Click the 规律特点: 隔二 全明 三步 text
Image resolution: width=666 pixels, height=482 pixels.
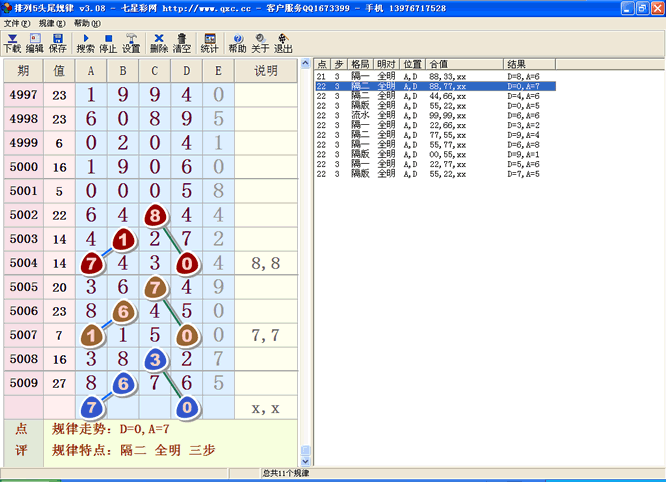tap(134, 450)
